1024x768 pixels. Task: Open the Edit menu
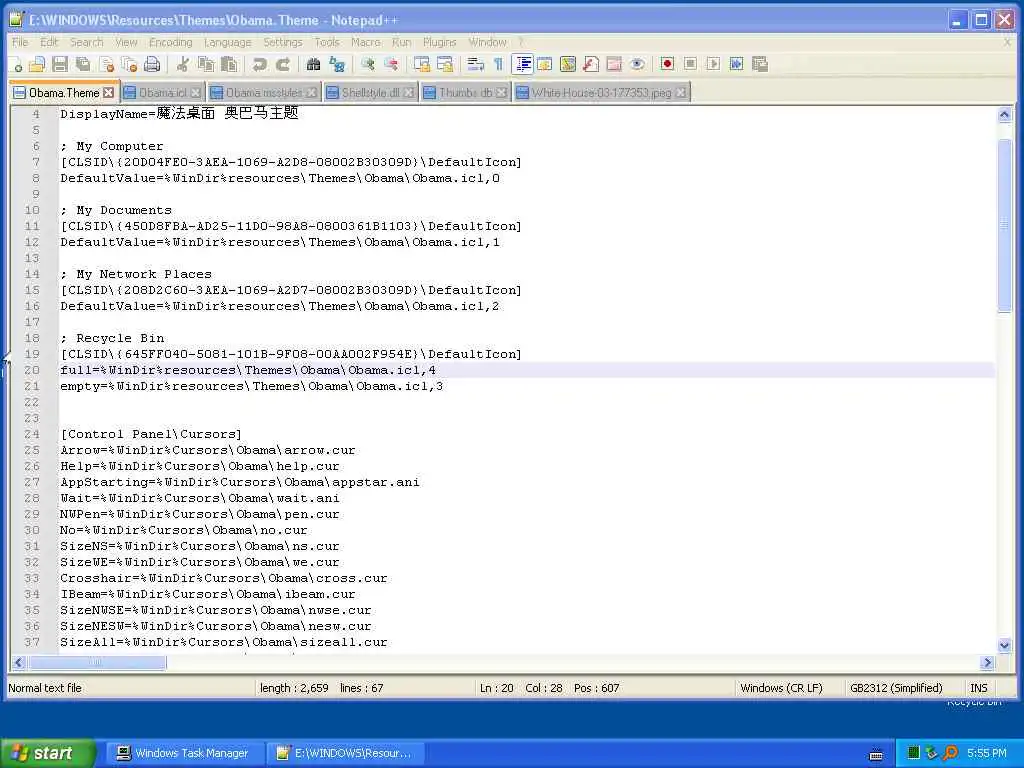49,42
